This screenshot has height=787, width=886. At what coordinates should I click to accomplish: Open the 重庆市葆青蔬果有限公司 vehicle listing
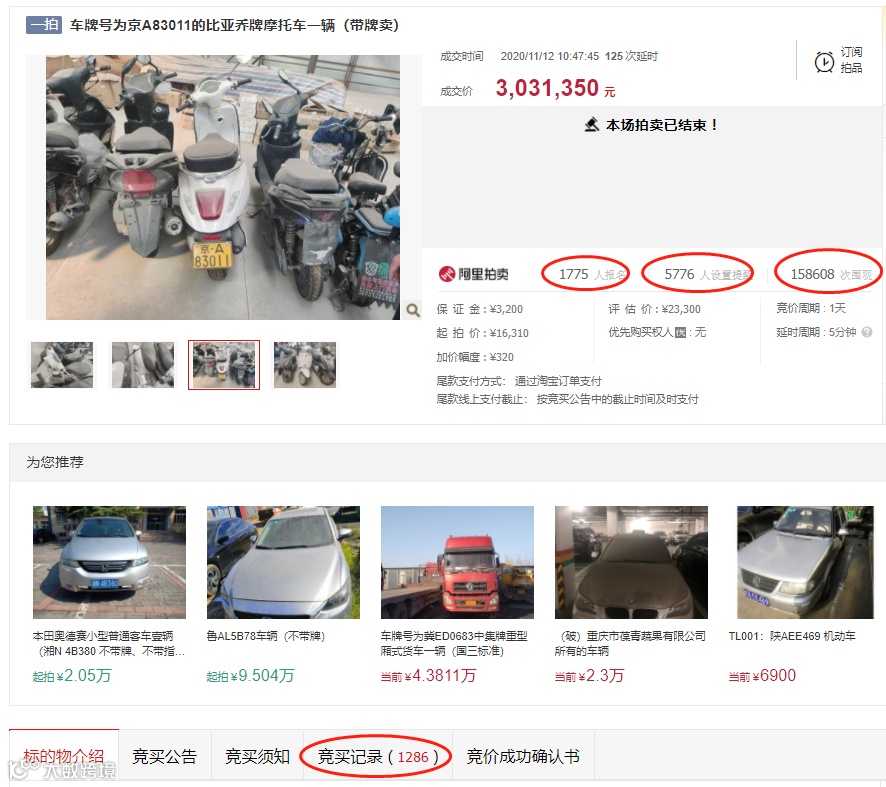pyautogui.click(x=630, y=643)
